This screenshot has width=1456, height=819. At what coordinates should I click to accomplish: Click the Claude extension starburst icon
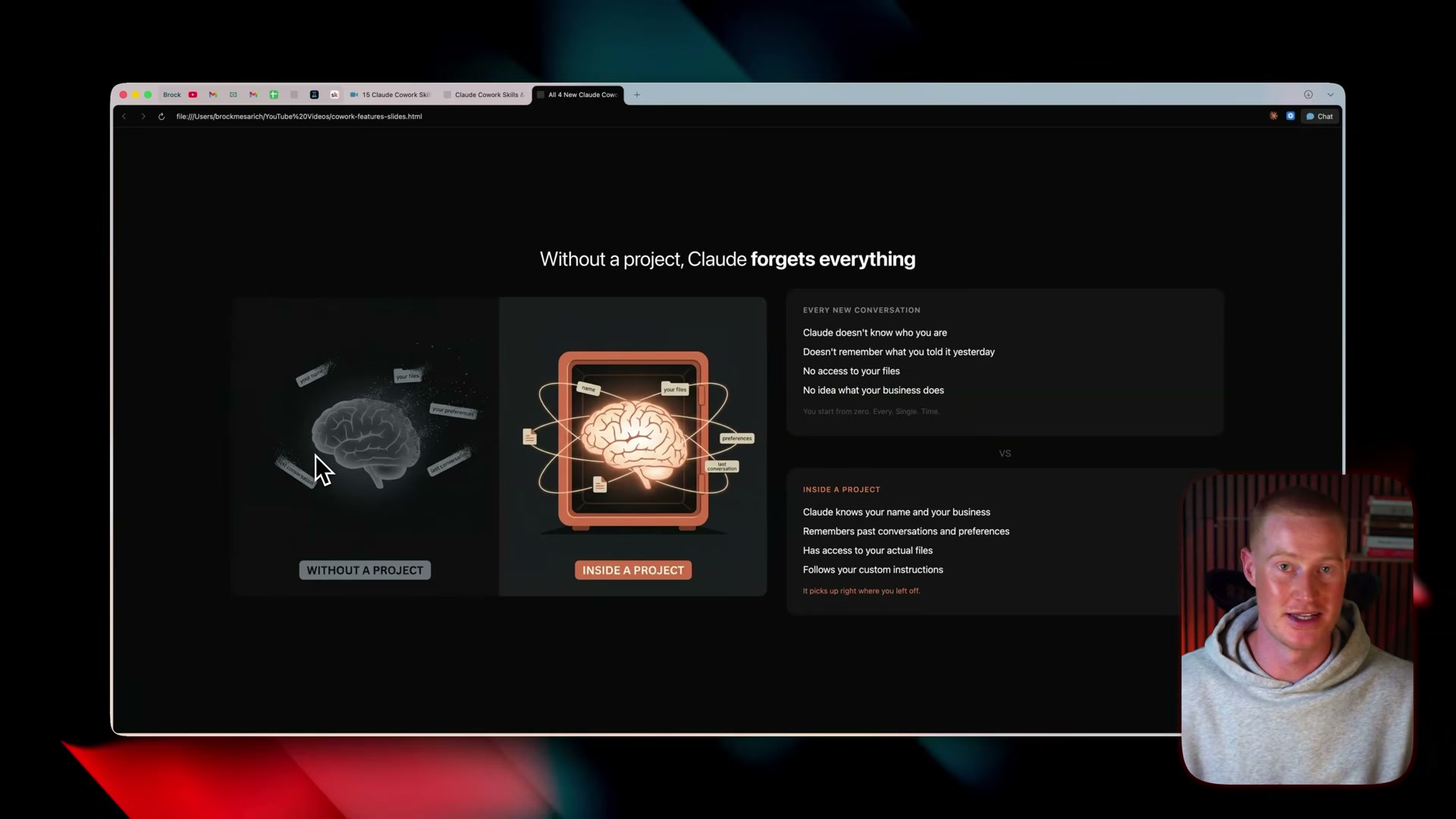pos(1273,116)
